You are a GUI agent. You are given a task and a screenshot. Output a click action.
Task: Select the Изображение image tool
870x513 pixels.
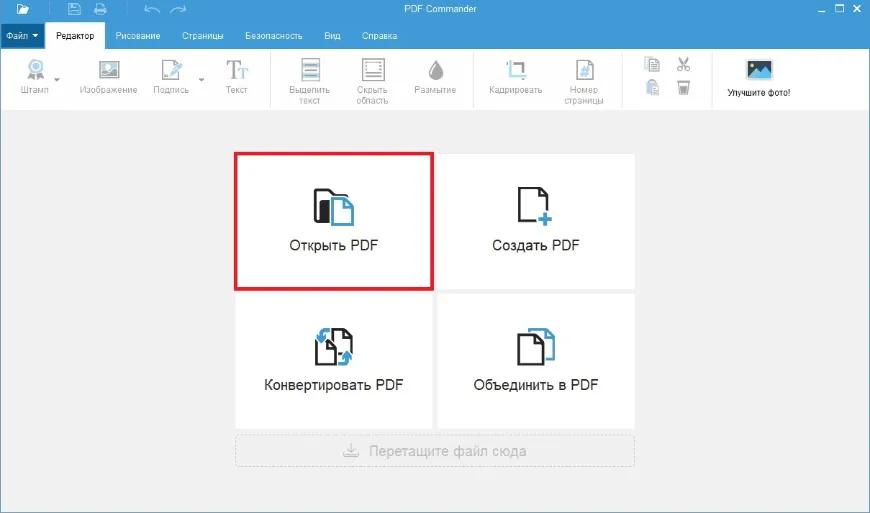[x=108, y=77]
